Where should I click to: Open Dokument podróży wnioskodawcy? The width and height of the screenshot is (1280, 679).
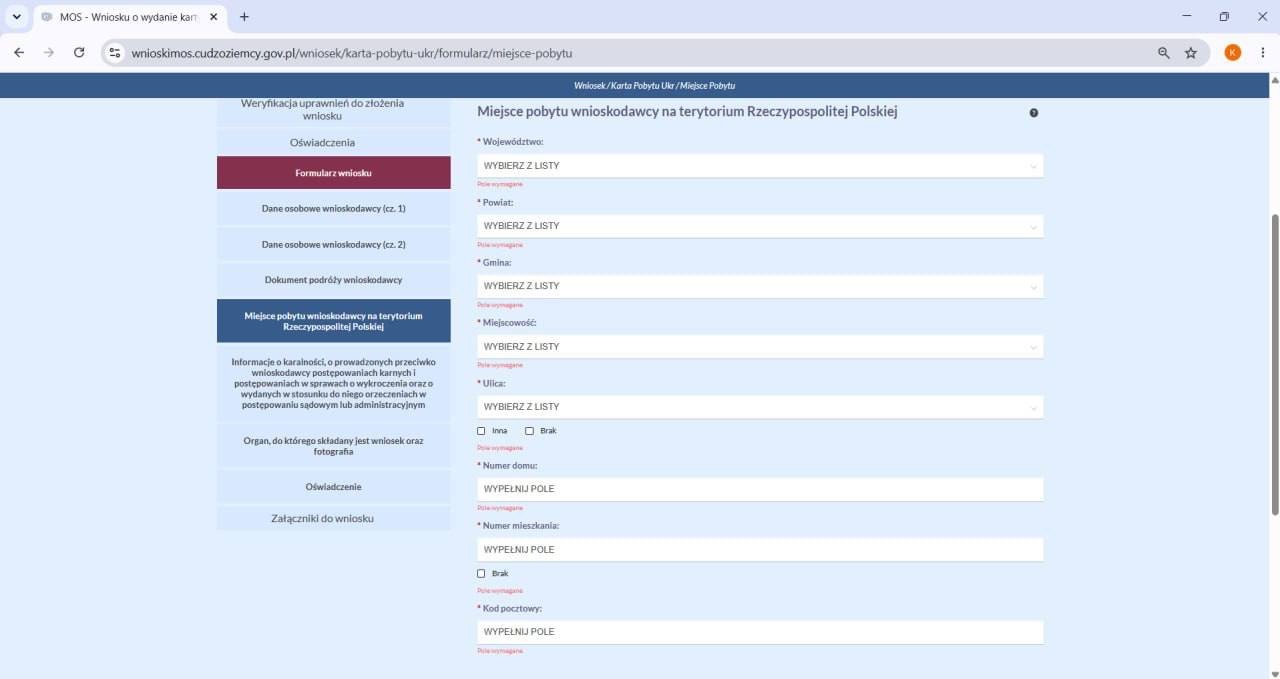point(334,280)
